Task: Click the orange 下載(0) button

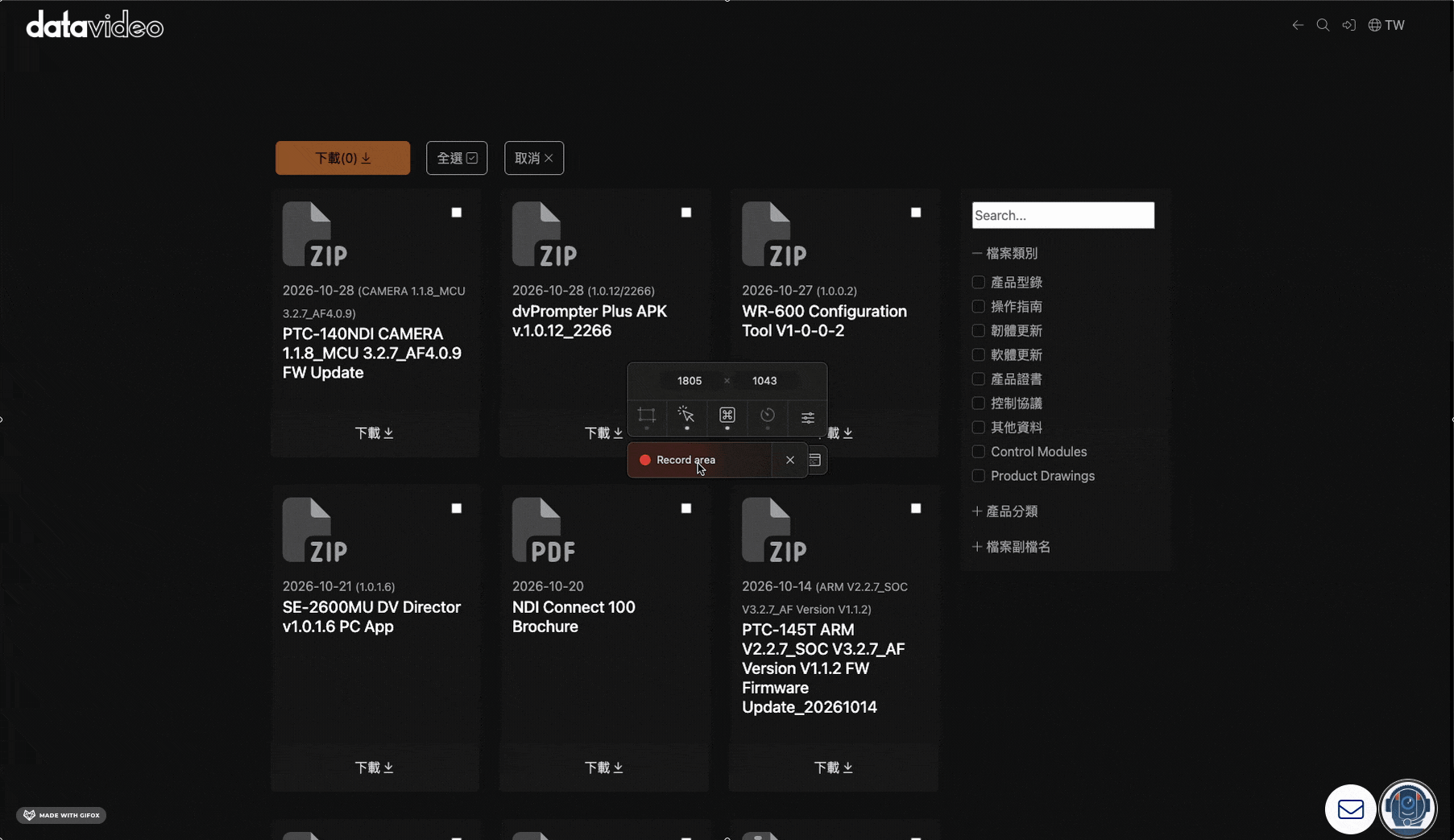Action: coord(342,158)
